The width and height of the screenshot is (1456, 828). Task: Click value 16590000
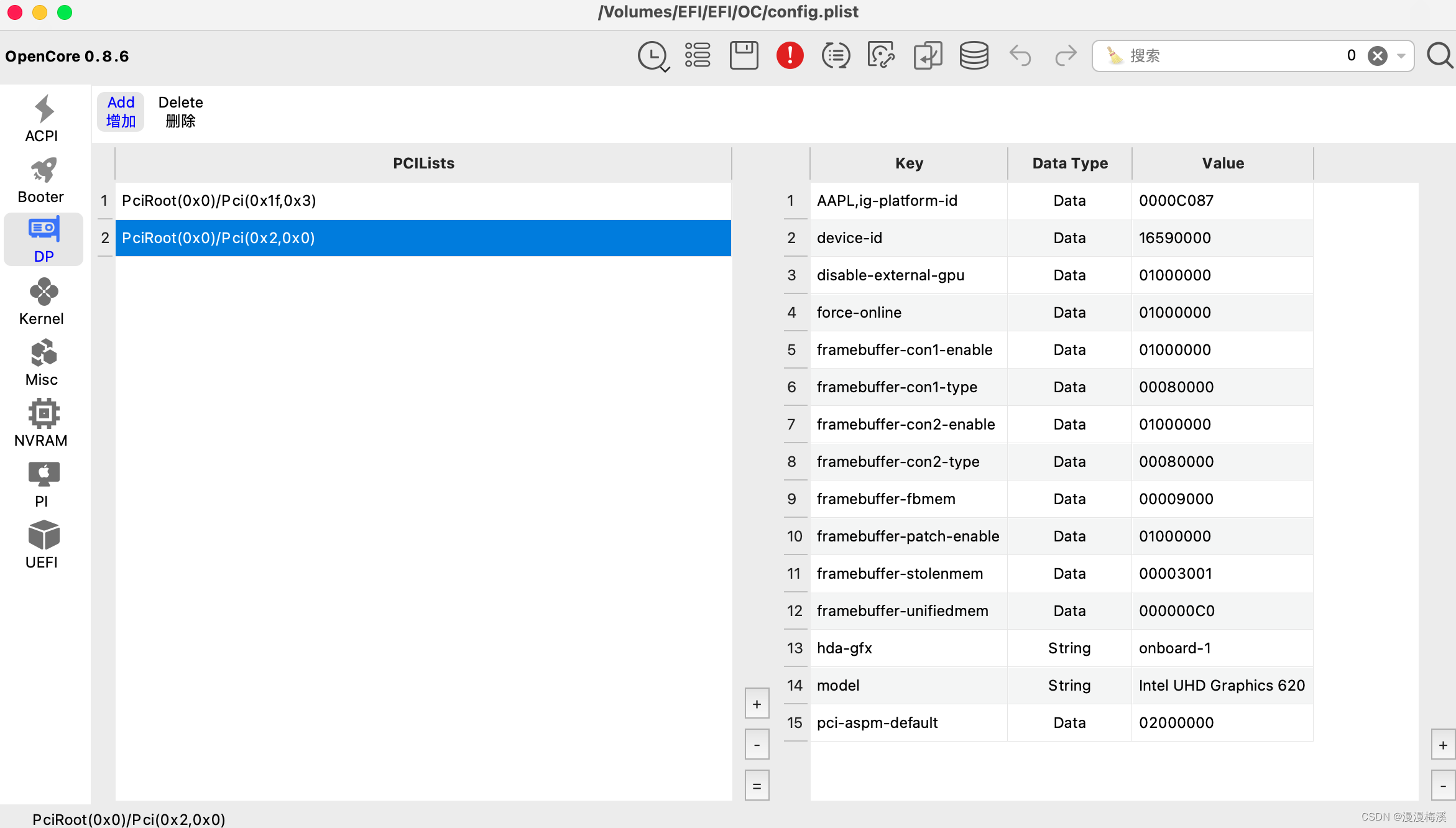pyautogui.click(x=1223, y=238)
